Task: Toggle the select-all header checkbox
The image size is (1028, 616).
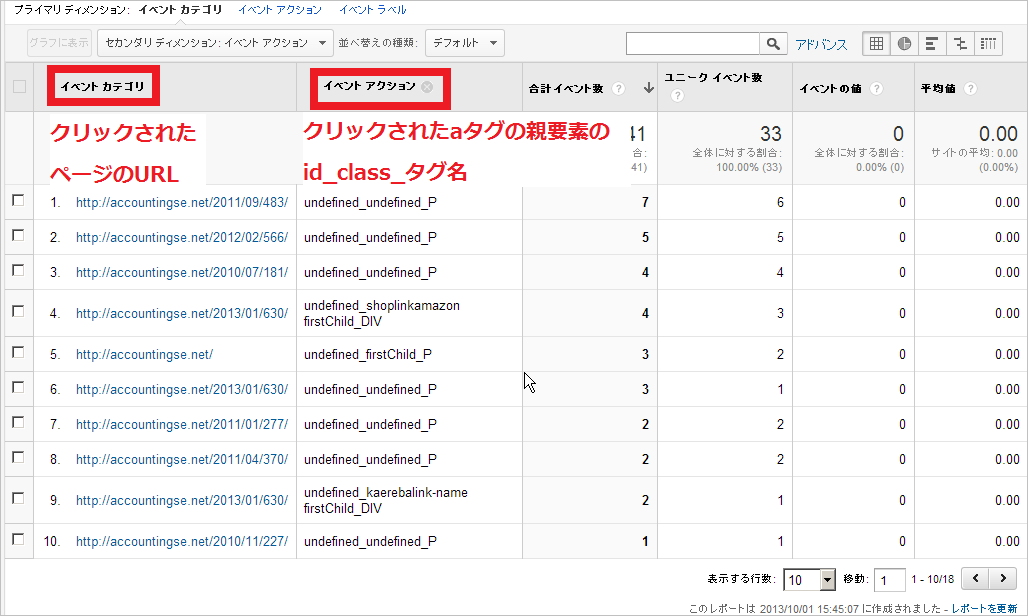Action: [x=19, y=87]
